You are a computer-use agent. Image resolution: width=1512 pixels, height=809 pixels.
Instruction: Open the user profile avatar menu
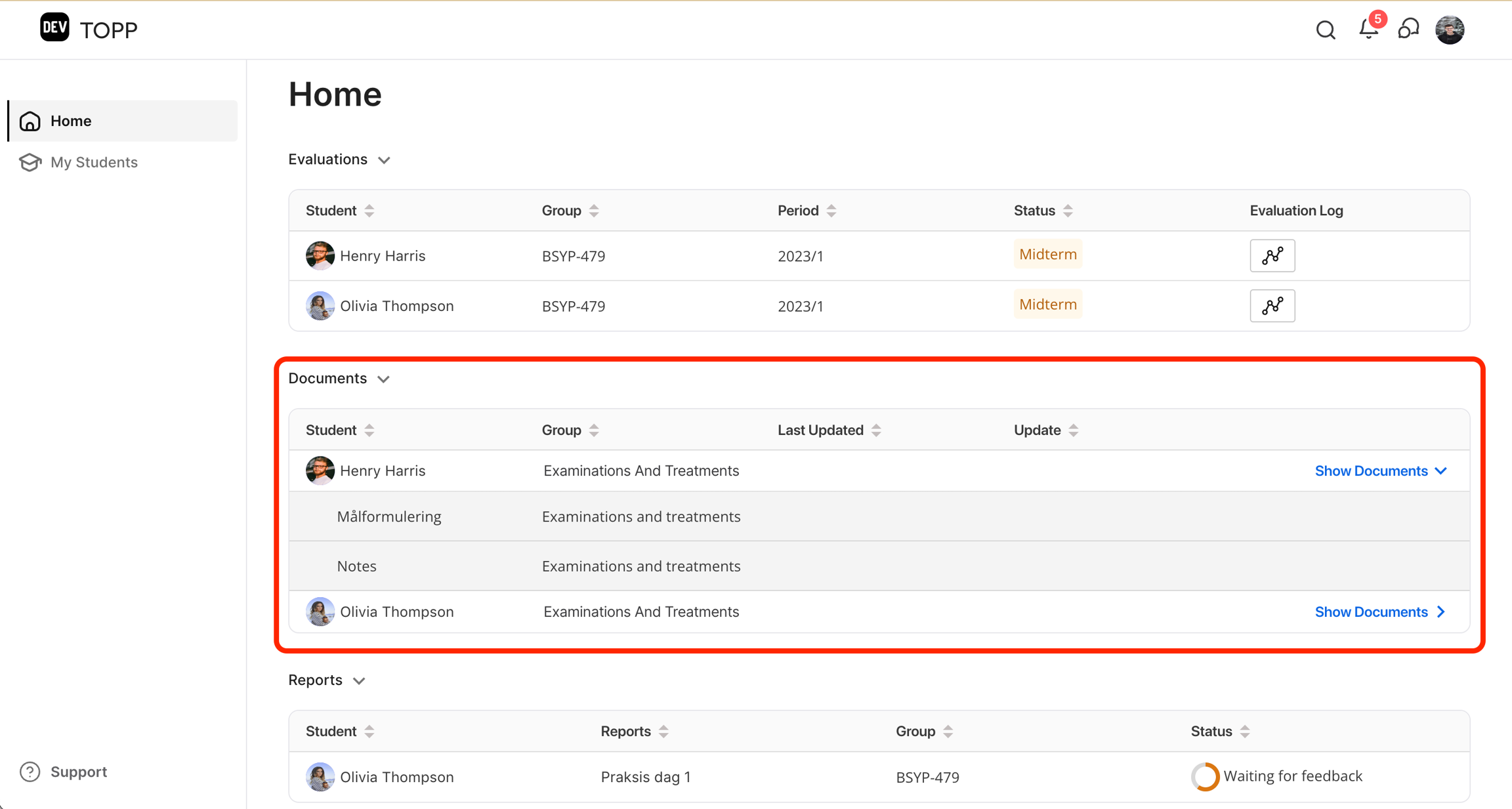[1449, 30]
